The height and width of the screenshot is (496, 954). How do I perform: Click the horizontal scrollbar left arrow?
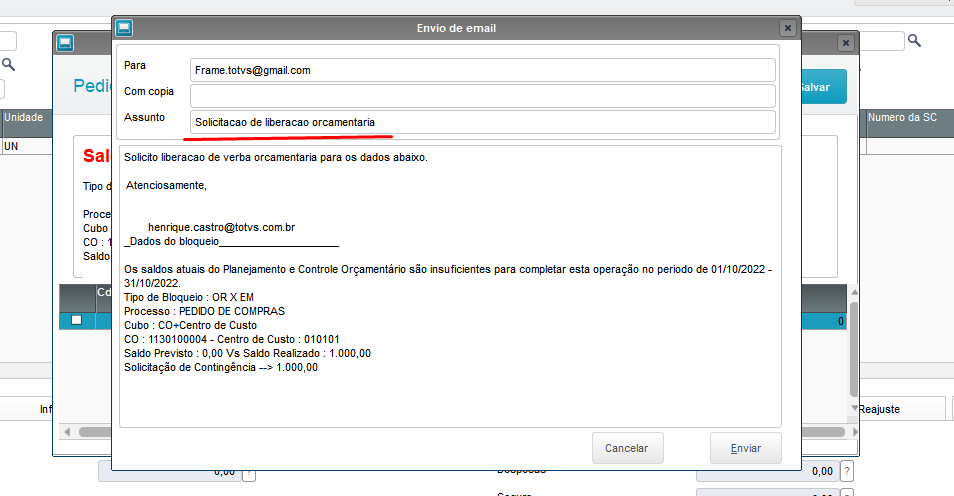point(67,431)
